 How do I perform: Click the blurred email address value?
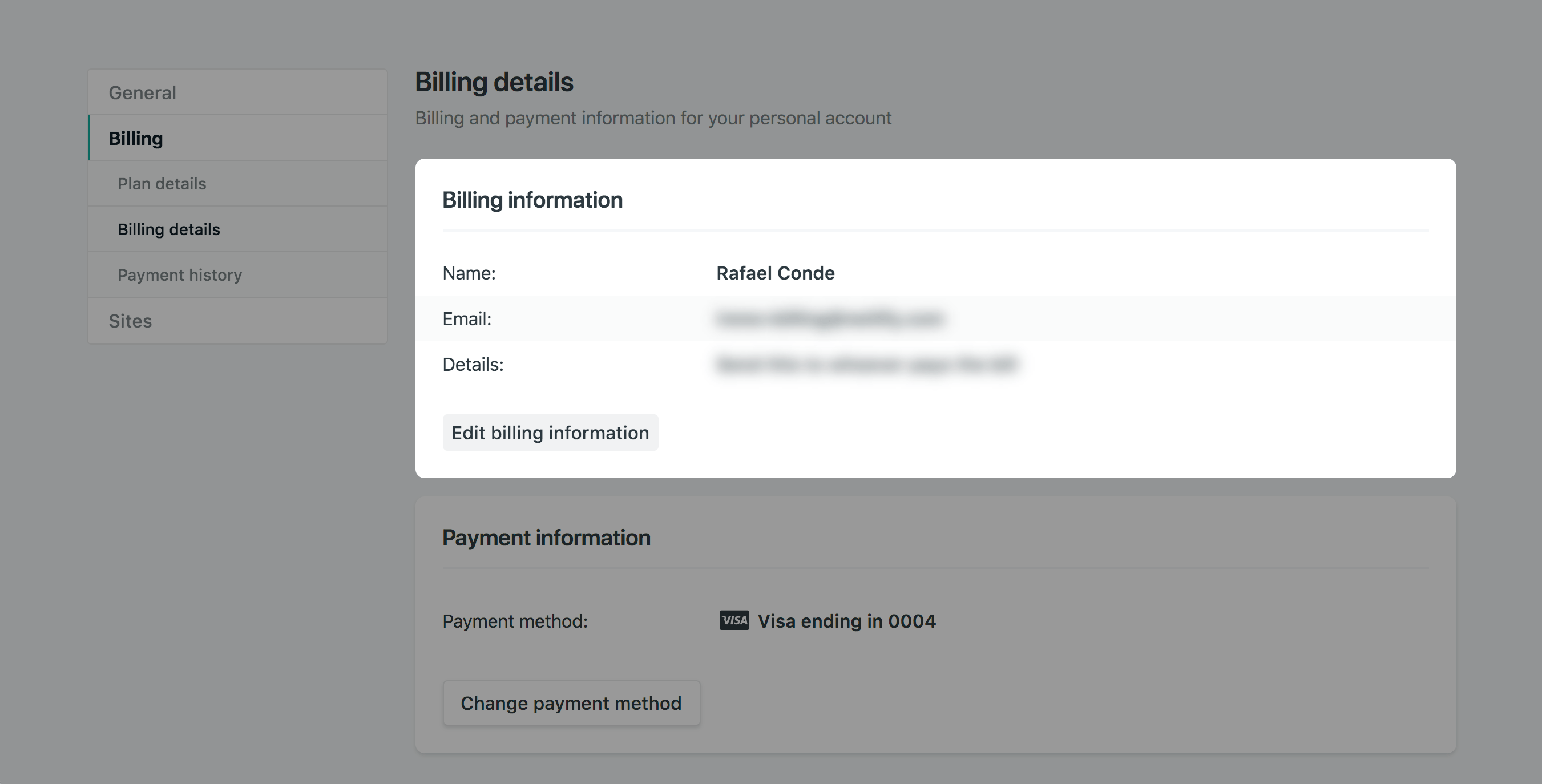[830, 319]
